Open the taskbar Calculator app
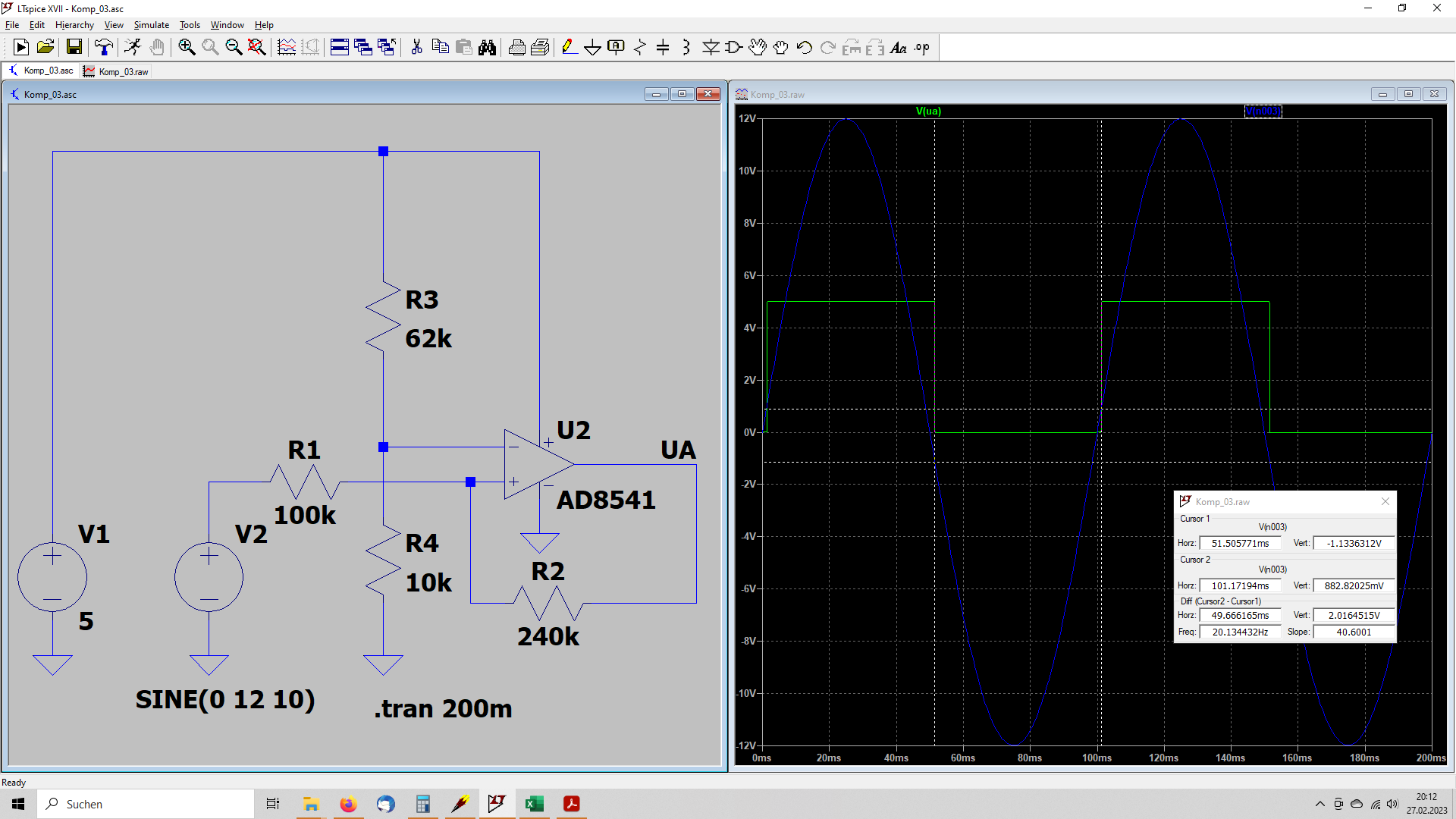The height and width of the screenshot is (819, 1456). pyautogui.click(x=422, y=804)
